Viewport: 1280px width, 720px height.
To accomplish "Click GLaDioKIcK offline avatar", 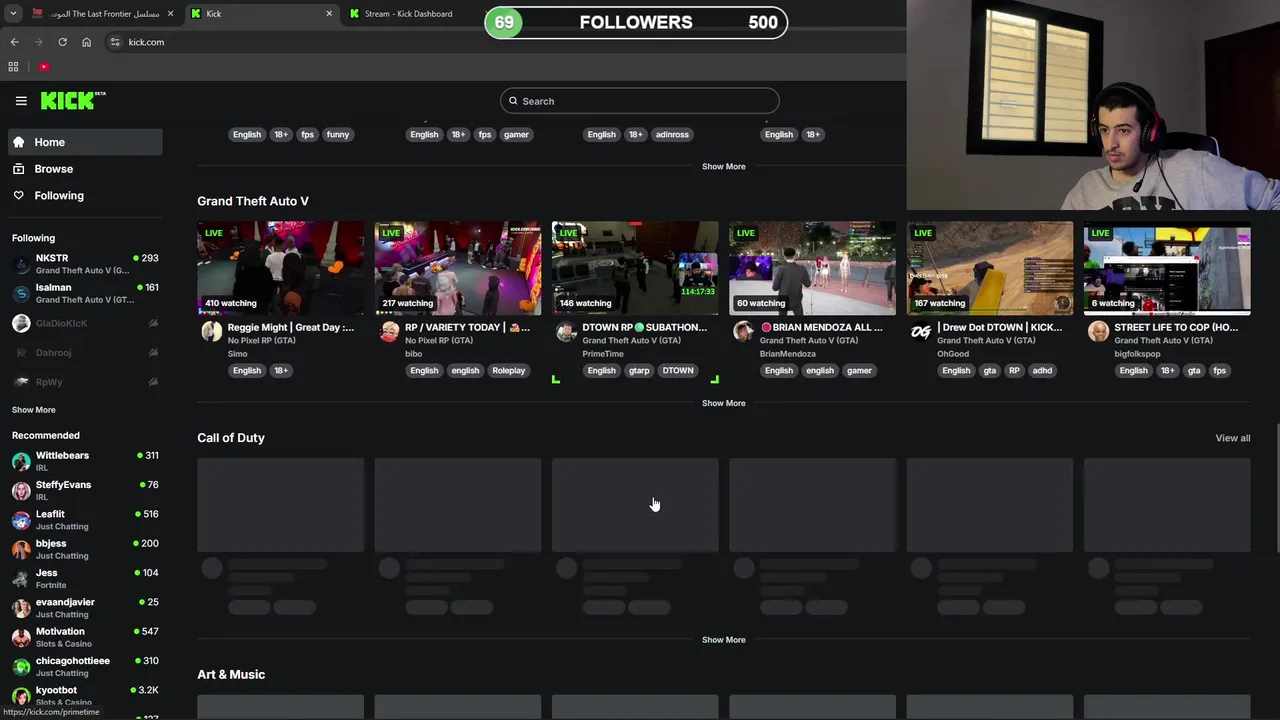I will pos(21,323).
